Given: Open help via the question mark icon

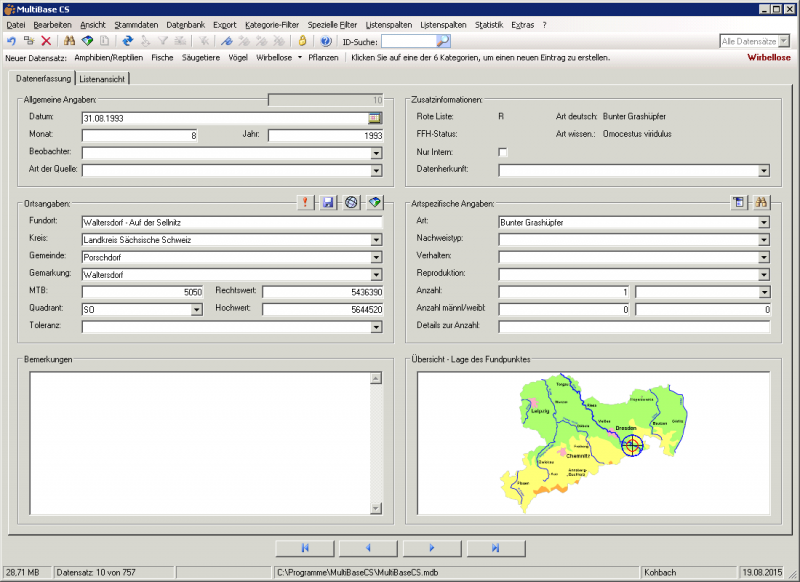Looking at the screenshot, I should [325, 41].
